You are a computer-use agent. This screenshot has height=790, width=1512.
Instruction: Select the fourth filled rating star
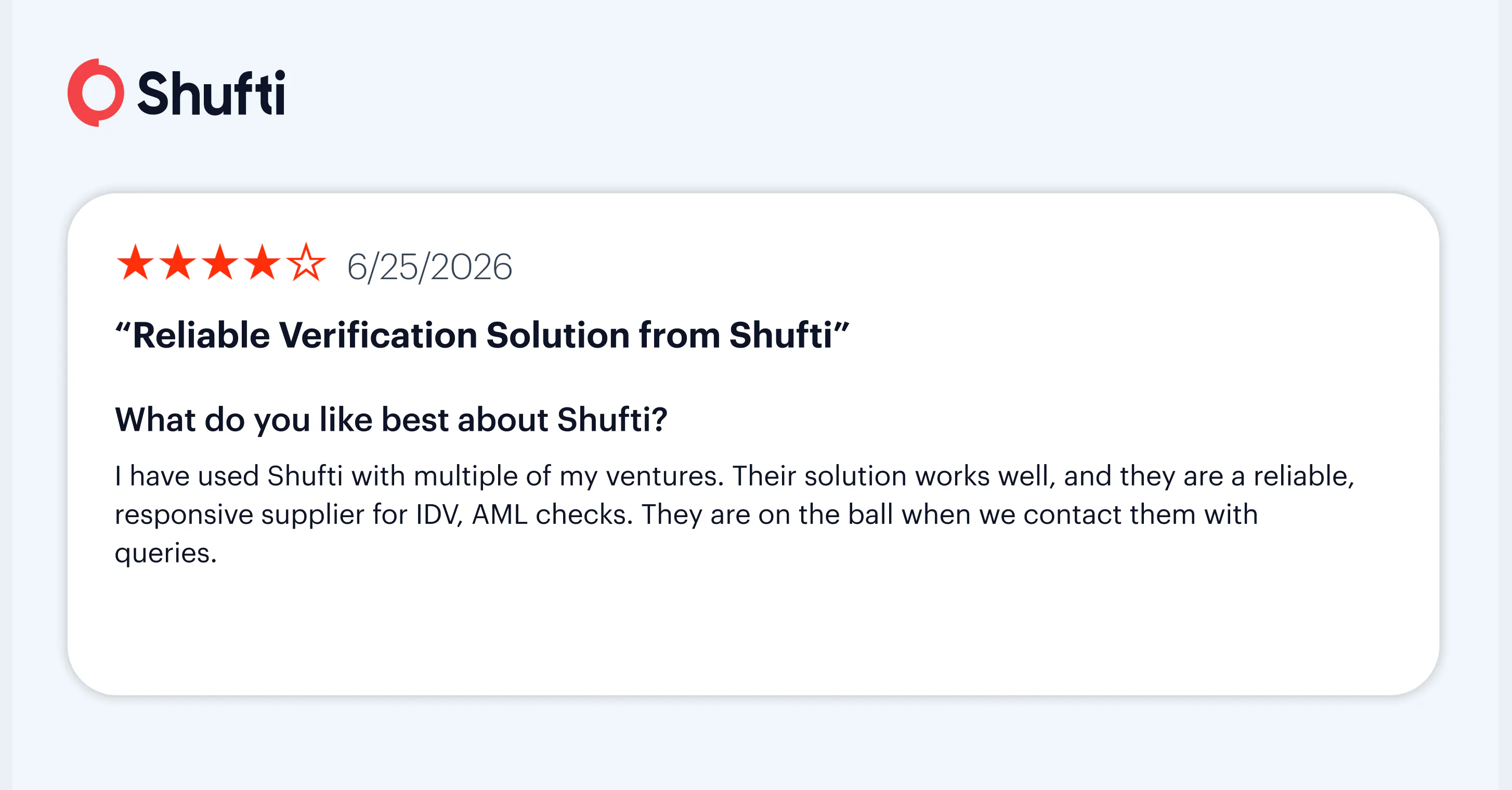[x=263, y=262]
